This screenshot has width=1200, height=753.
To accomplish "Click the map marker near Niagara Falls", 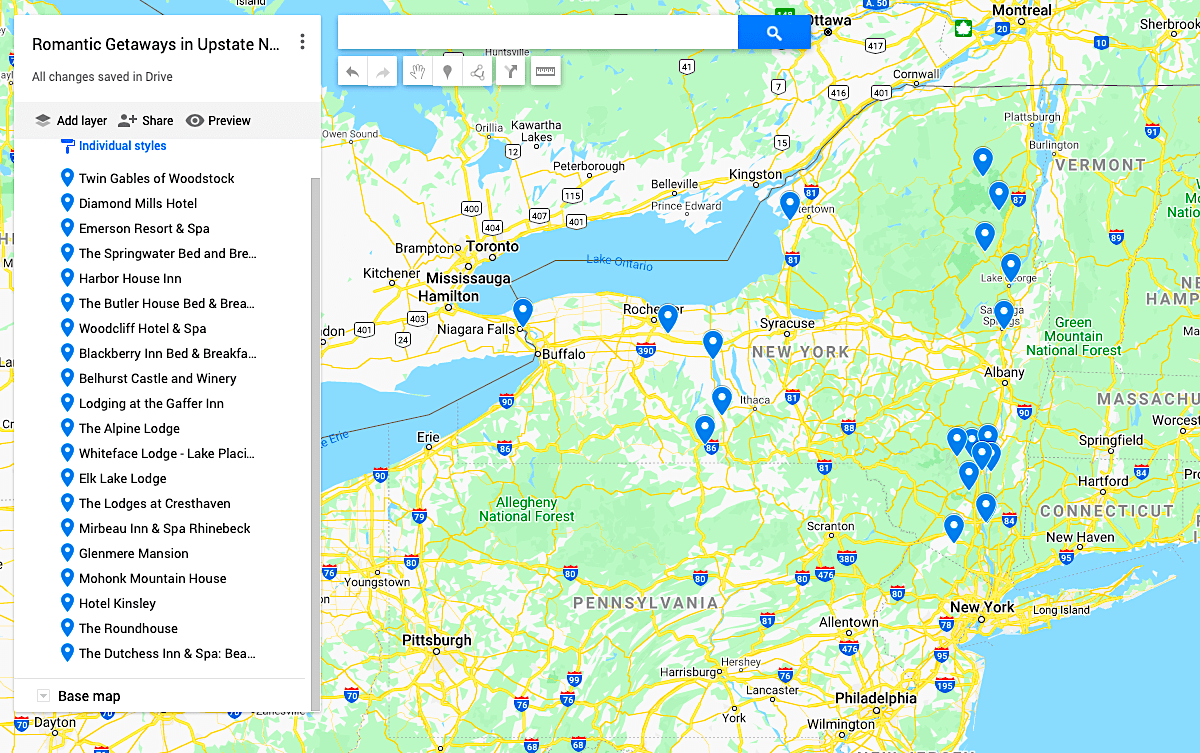I will tap(522, 314).
